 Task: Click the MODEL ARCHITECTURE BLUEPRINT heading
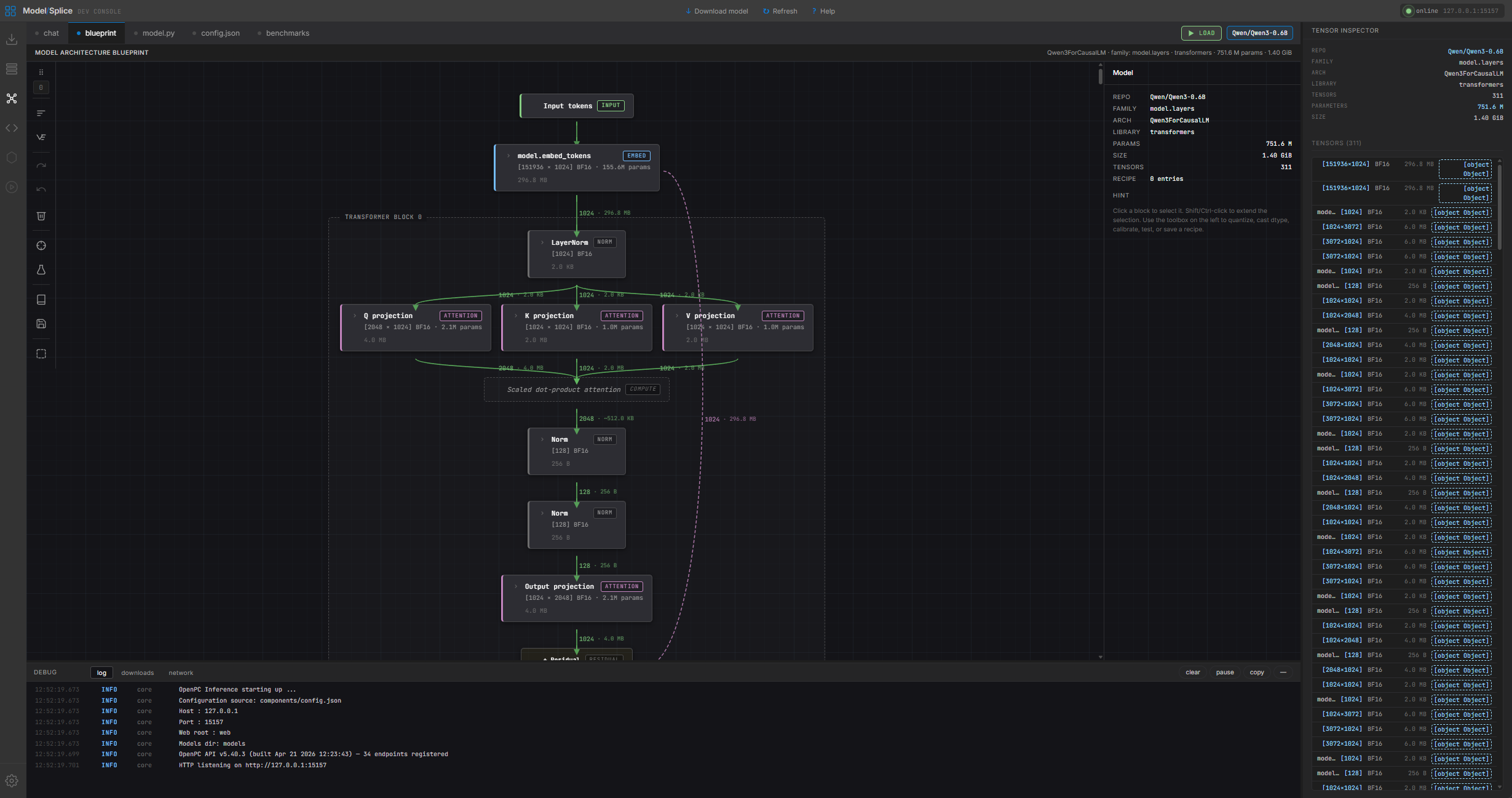[x=92, y=53]
